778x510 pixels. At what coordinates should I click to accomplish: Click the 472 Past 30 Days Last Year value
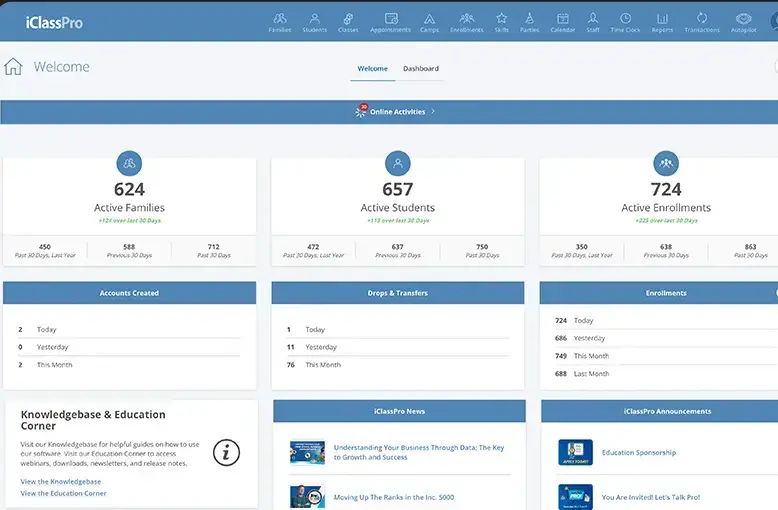[313, 247]
